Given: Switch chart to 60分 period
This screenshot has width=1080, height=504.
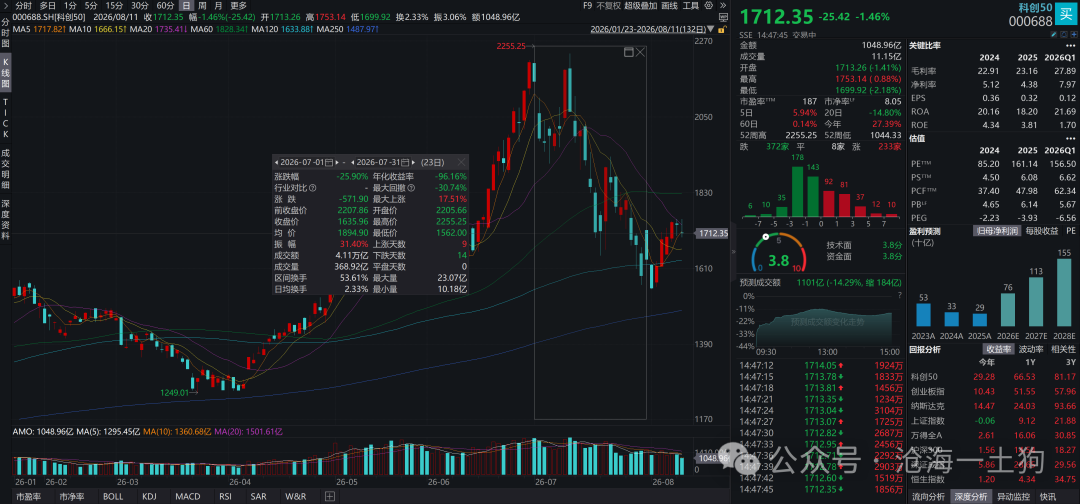Looking at the screenshot, I should coord(165,6).
